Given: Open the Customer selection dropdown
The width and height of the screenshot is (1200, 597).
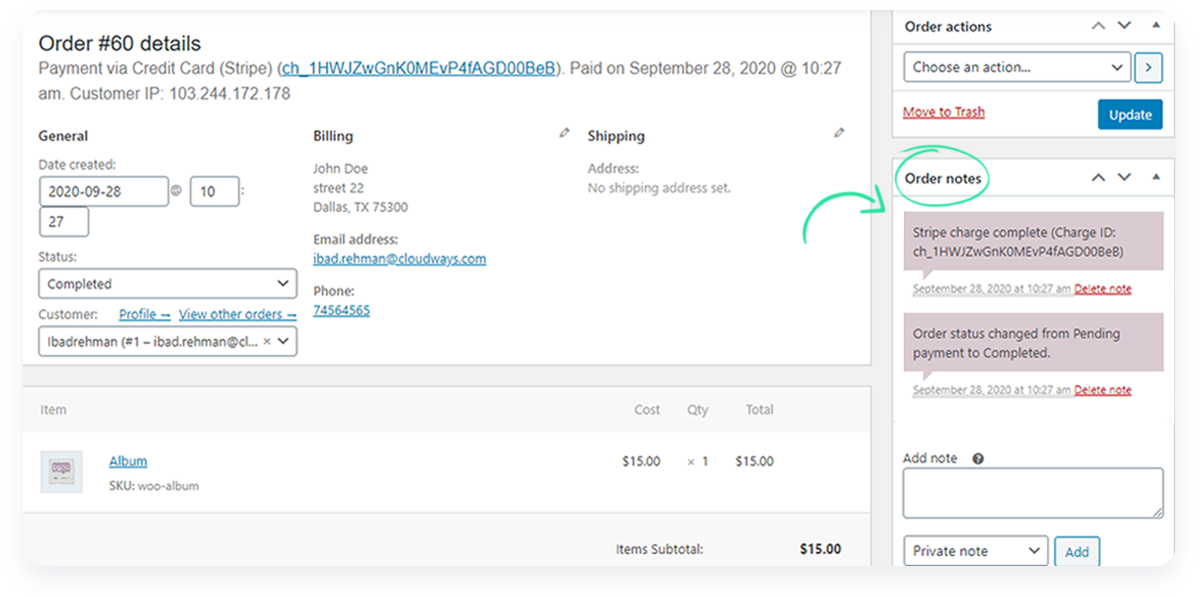Looking at the screenshot, I should [x=168, y=341].
